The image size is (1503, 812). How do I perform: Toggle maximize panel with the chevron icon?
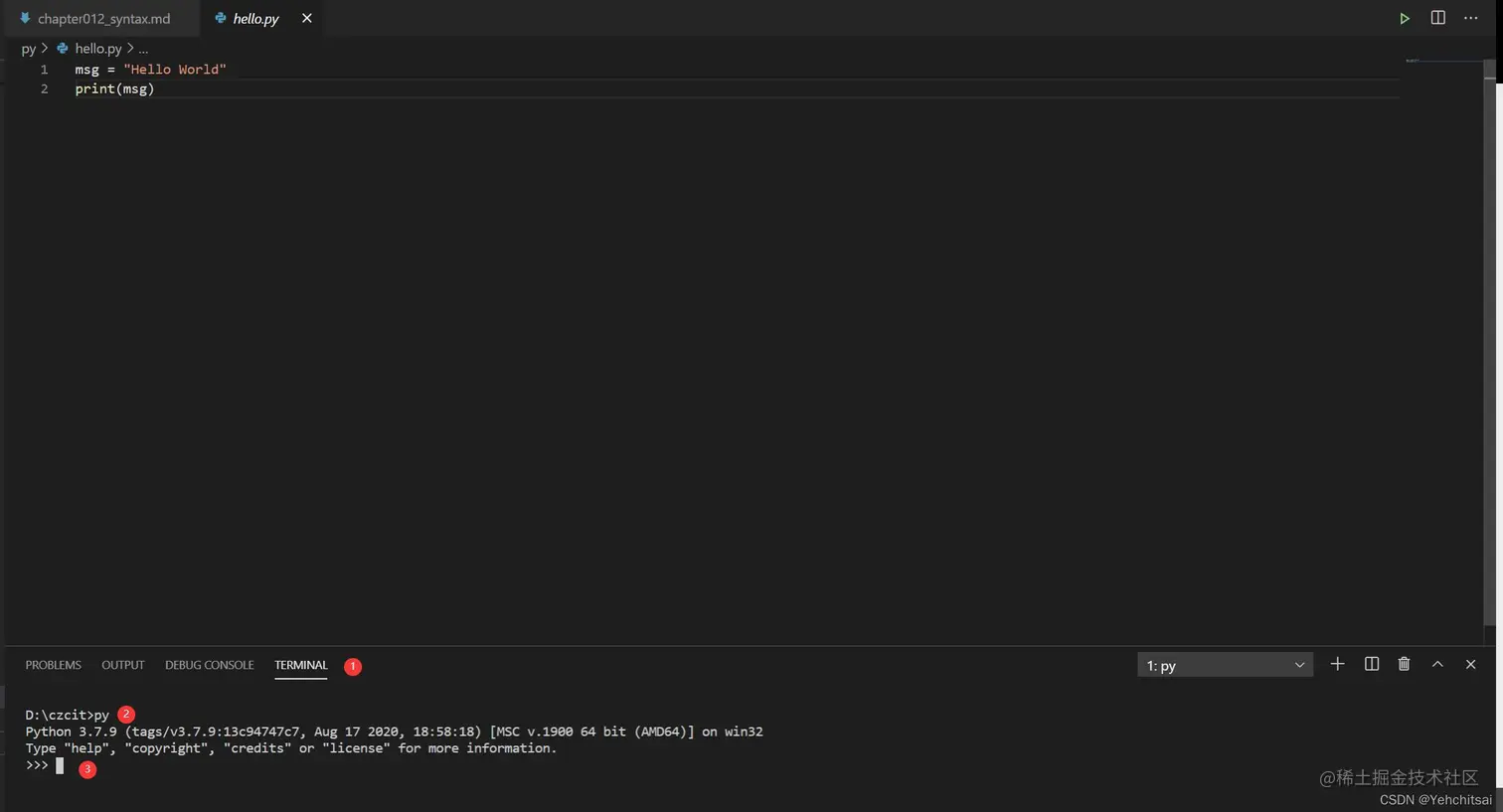coord(1437,664)
